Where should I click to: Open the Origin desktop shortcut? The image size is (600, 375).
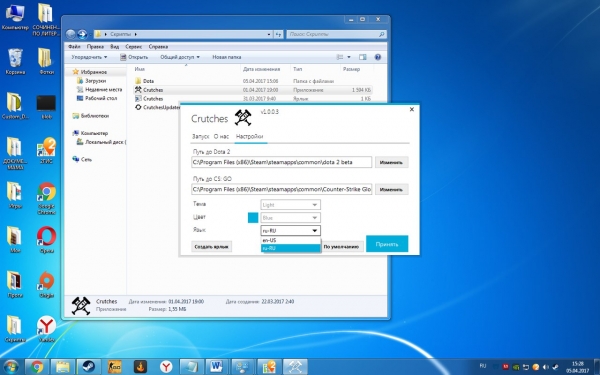tap(46, 284)
